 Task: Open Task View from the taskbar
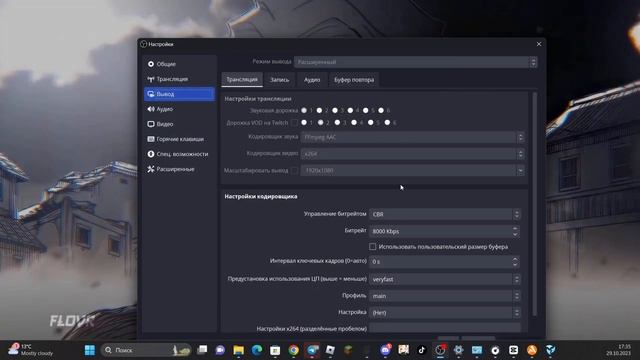pyautogui.click(x=202, y=350)
